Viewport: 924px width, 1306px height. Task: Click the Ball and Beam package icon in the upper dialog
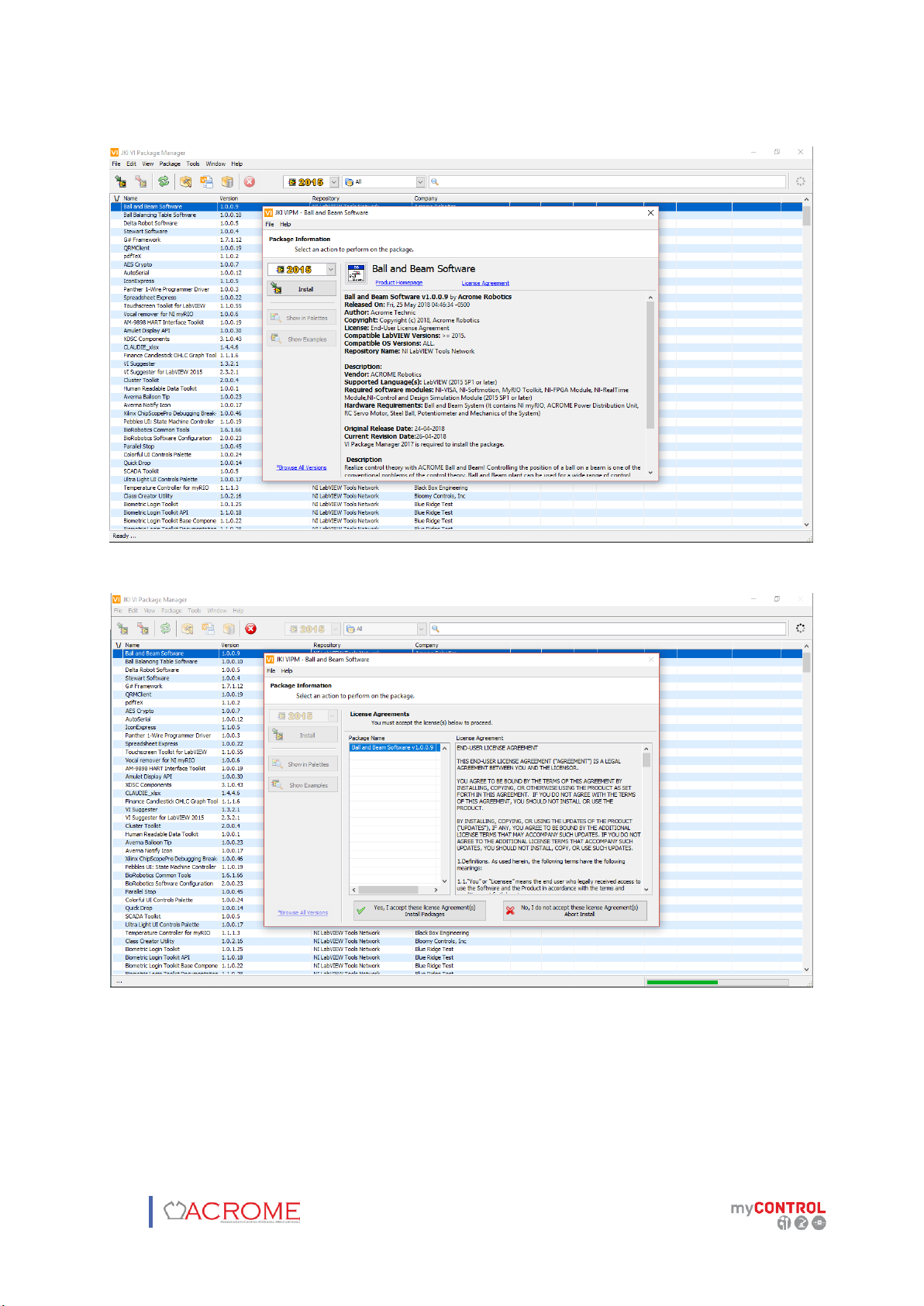[356, 273]
